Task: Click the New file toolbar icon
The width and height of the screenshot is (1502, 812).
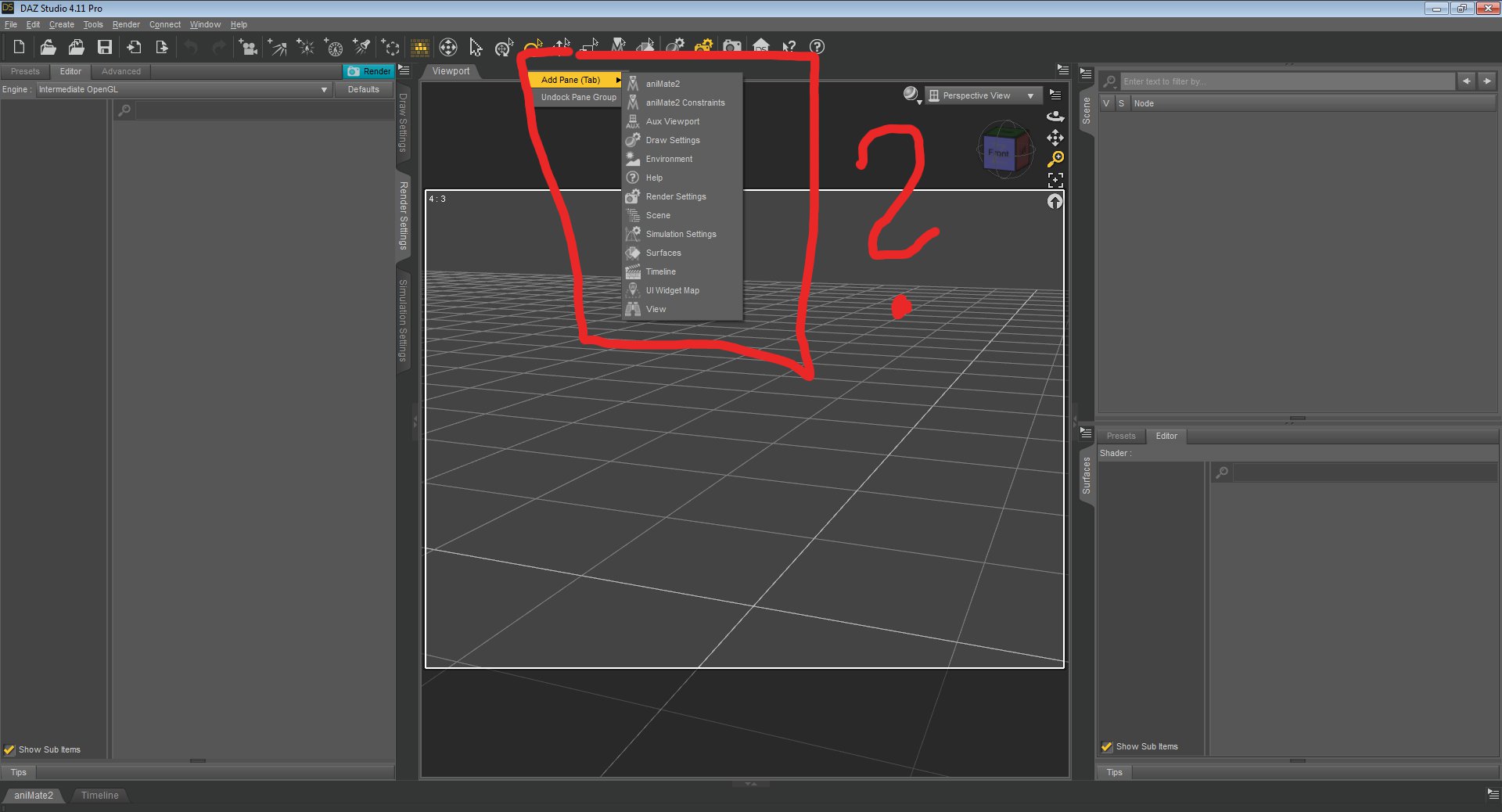Action: click(x=19, y=47)
